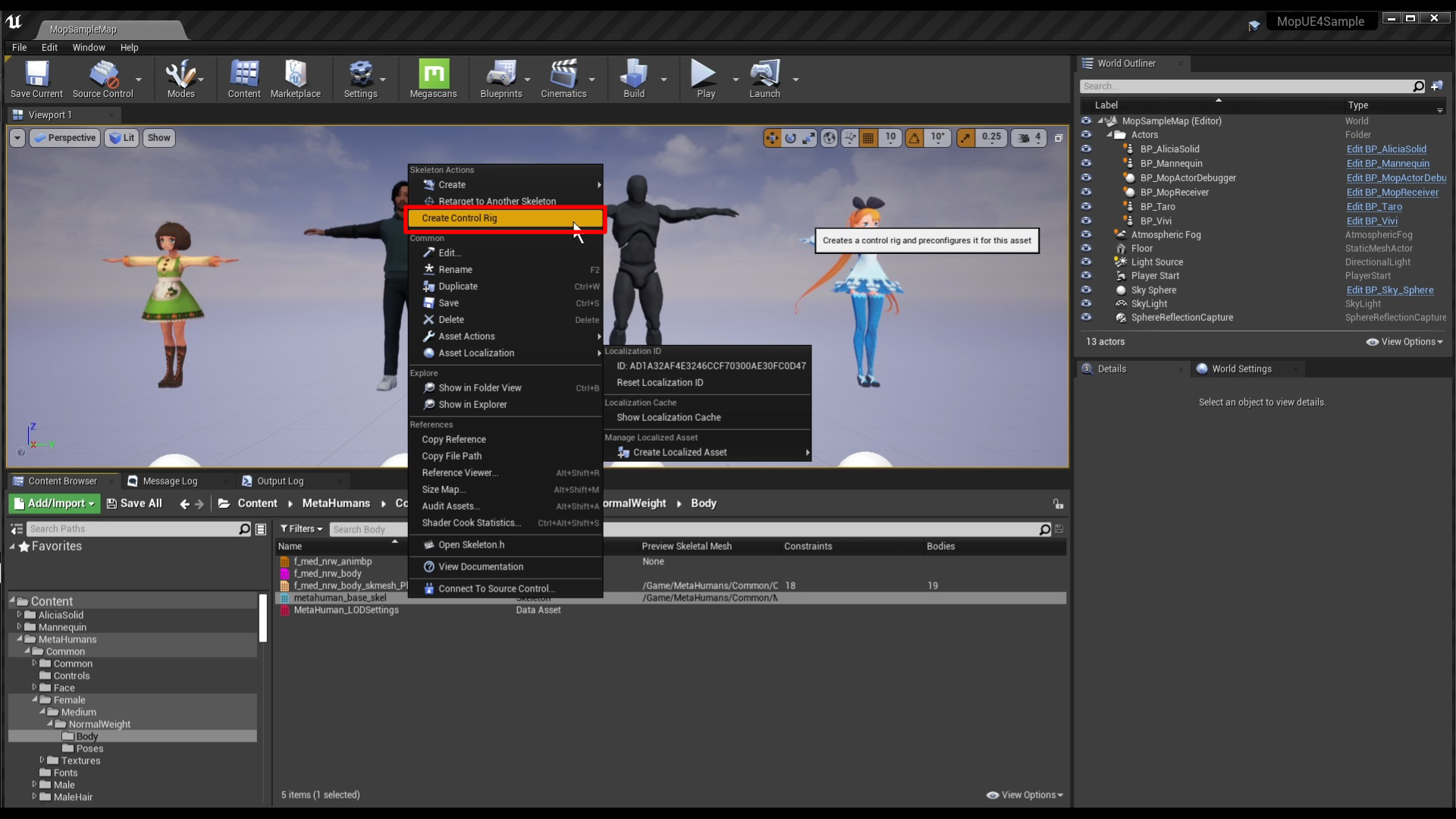Open the Marketplace toolbar icon
This screenshot has width=1456, height=819.
296,79
